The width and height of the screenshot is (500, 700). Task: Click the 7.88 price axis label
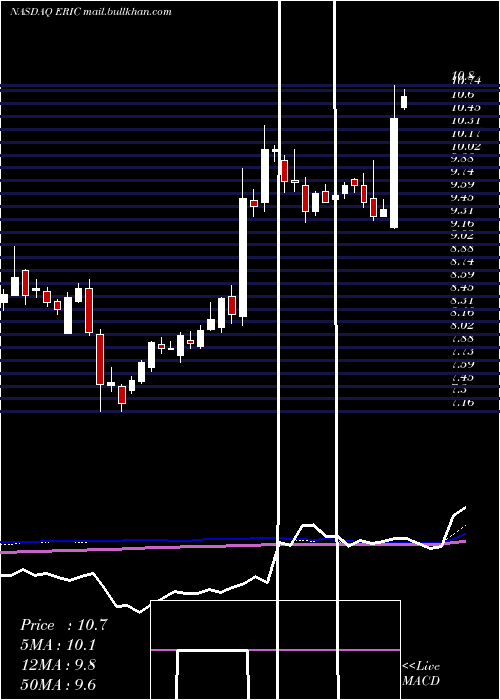click(465, 339)
